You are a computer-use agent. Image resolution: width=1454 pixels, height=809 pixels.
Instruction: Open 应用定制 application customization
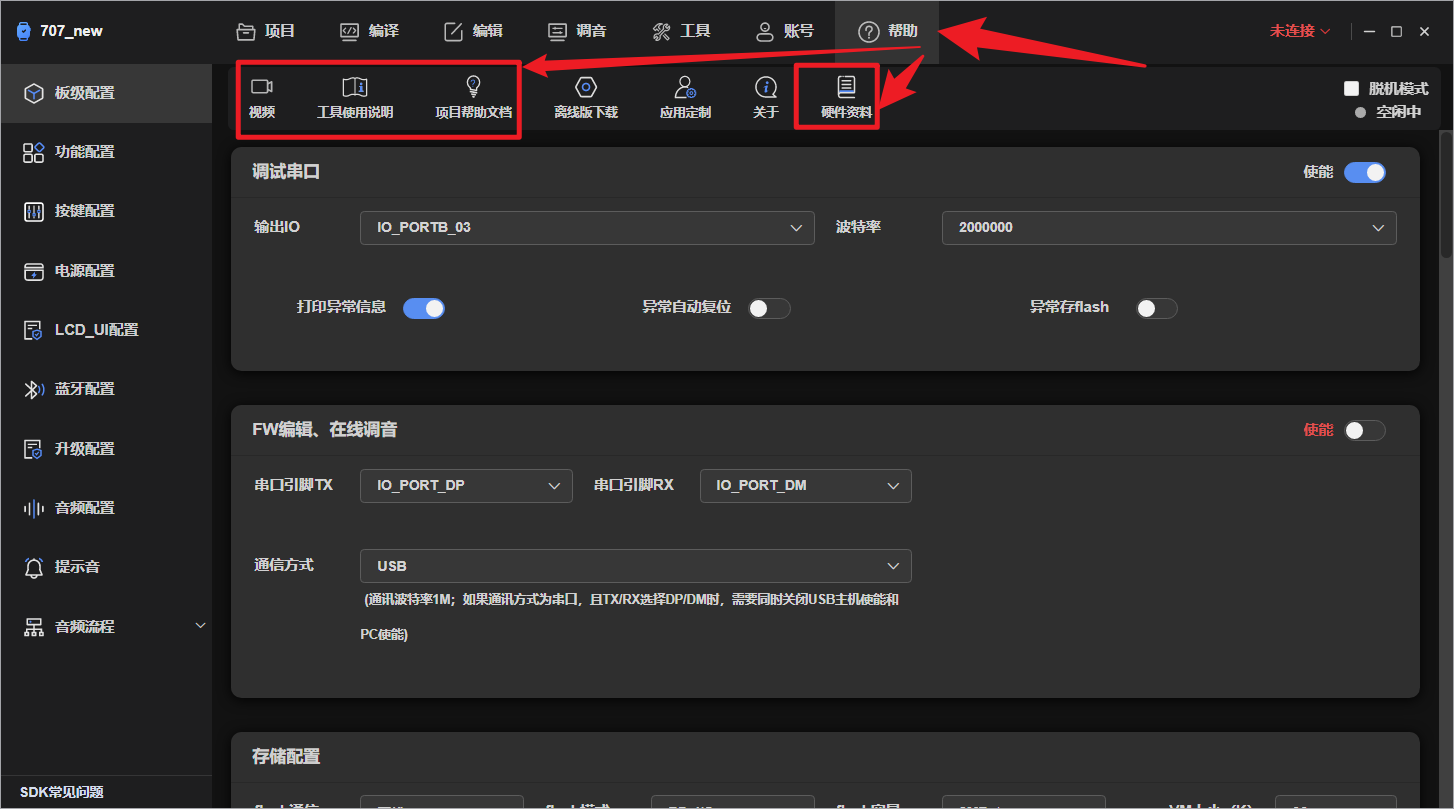685,97
